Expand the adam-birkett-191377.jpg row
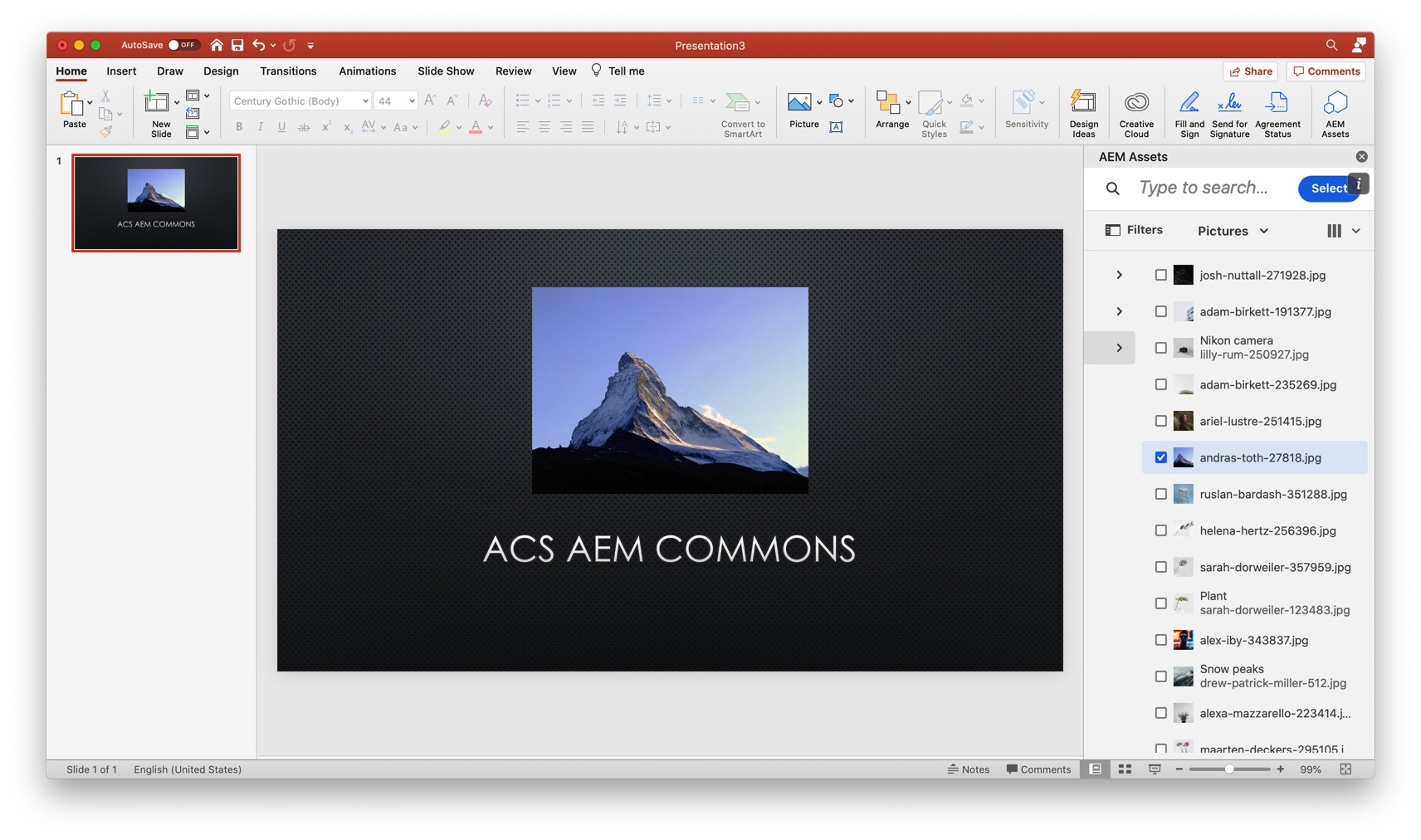 [x=1119, y=311]
